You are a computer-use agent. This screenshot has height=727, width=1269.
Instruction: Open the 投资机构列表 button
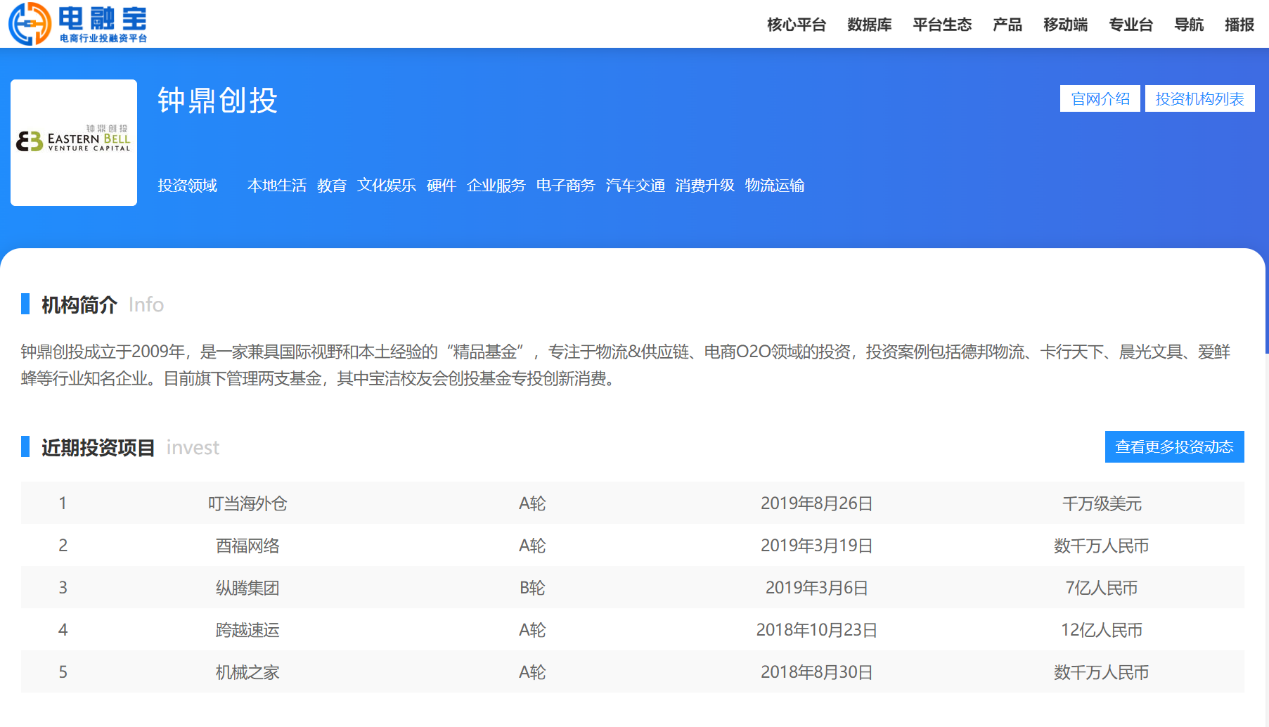point(1199,99)
